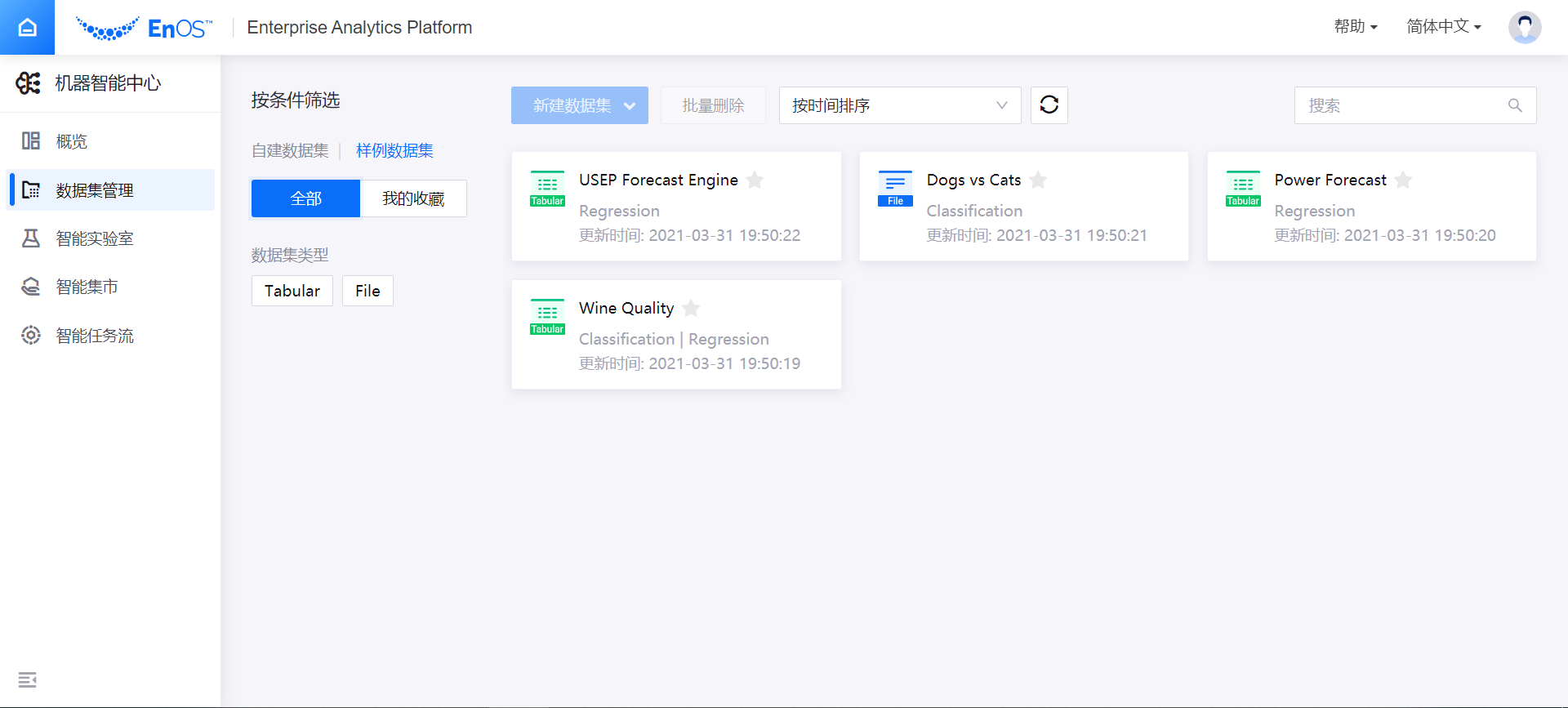Open the 帮助 help dropdown
The width and height of the screenshot is (1568, 708).
coord(1356,27)
